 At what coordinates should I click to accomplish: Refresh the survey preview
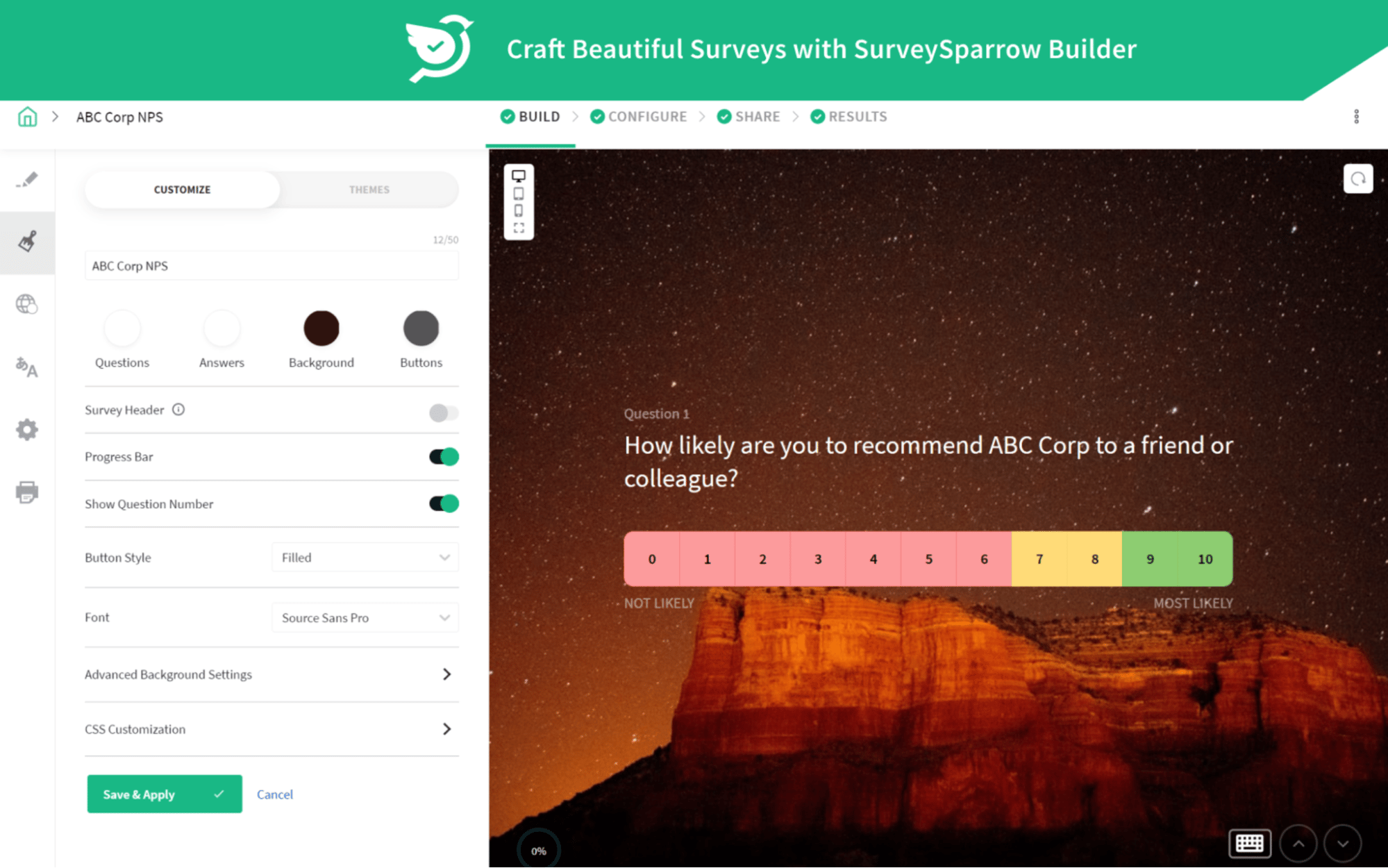coord(1358,178)
